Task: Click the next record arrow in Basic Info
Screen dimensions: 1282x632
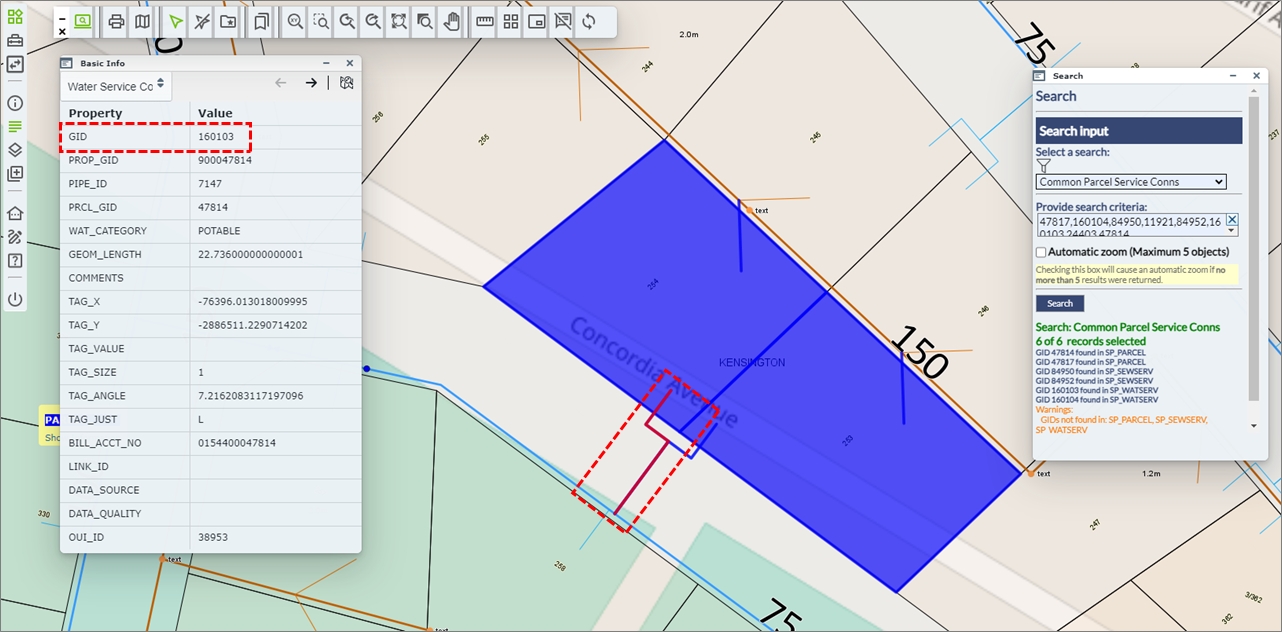Action: [311, 83]
